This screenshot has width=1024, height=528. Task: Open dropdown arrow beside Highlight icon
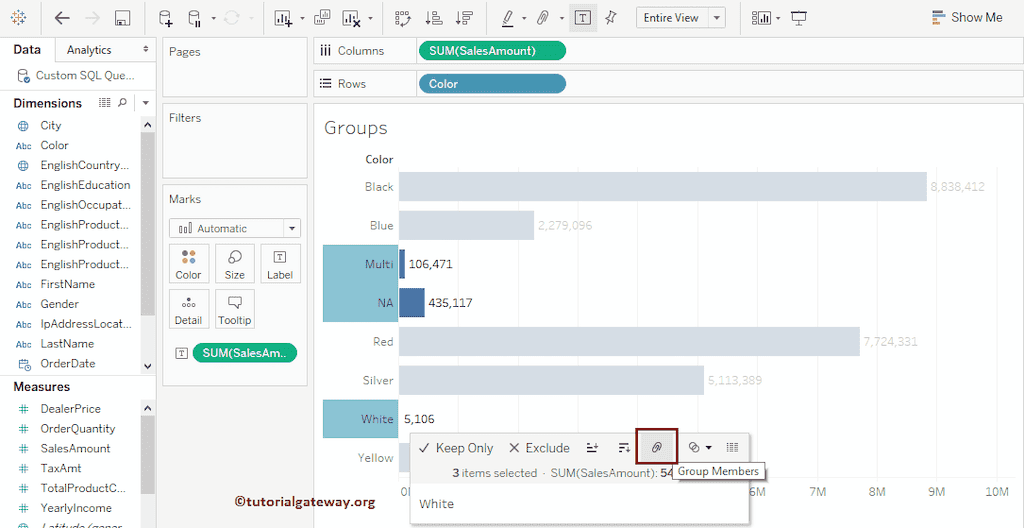(524, 18)
